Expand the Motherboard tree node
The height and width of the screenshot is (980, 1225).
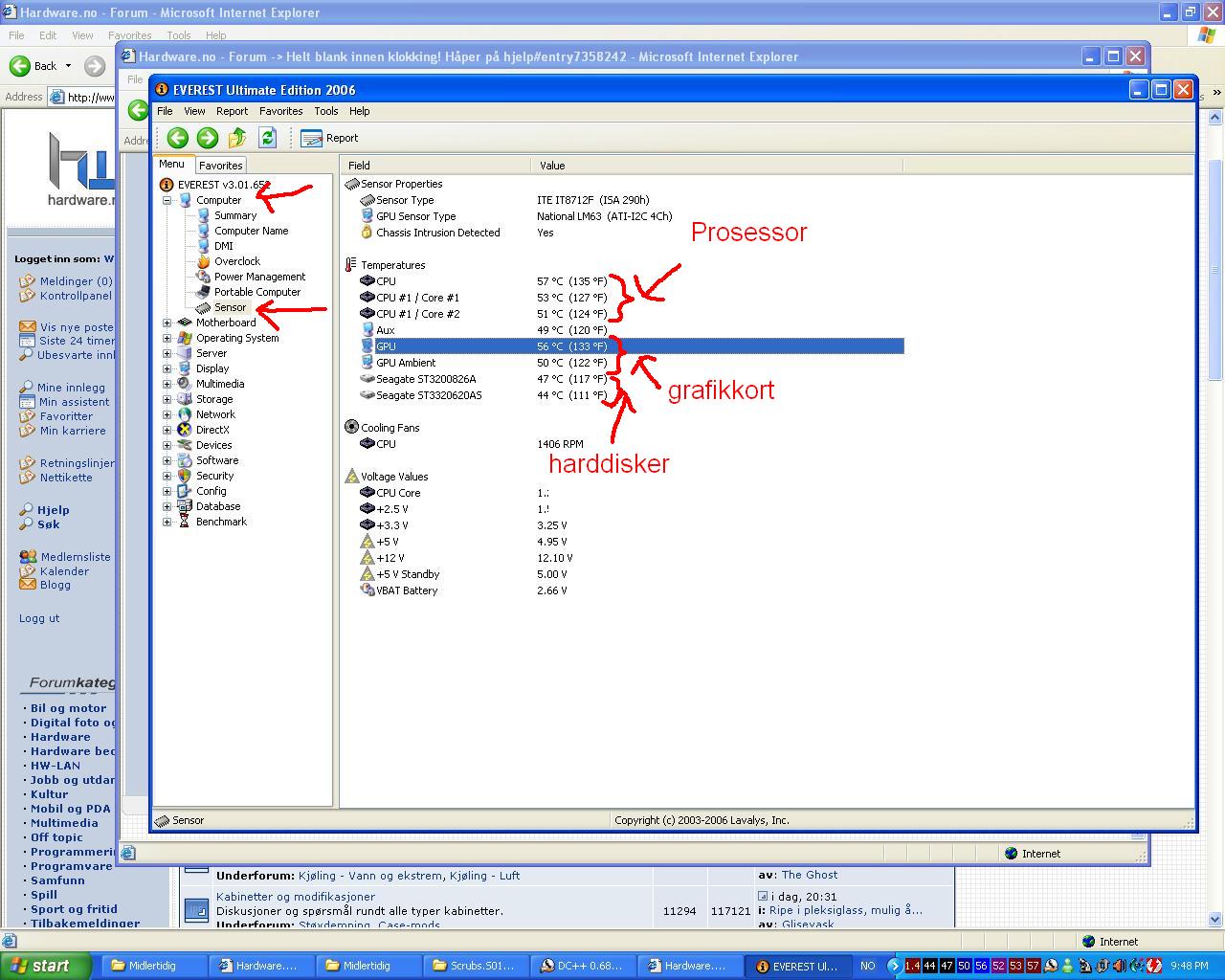[x=167, y=323]
